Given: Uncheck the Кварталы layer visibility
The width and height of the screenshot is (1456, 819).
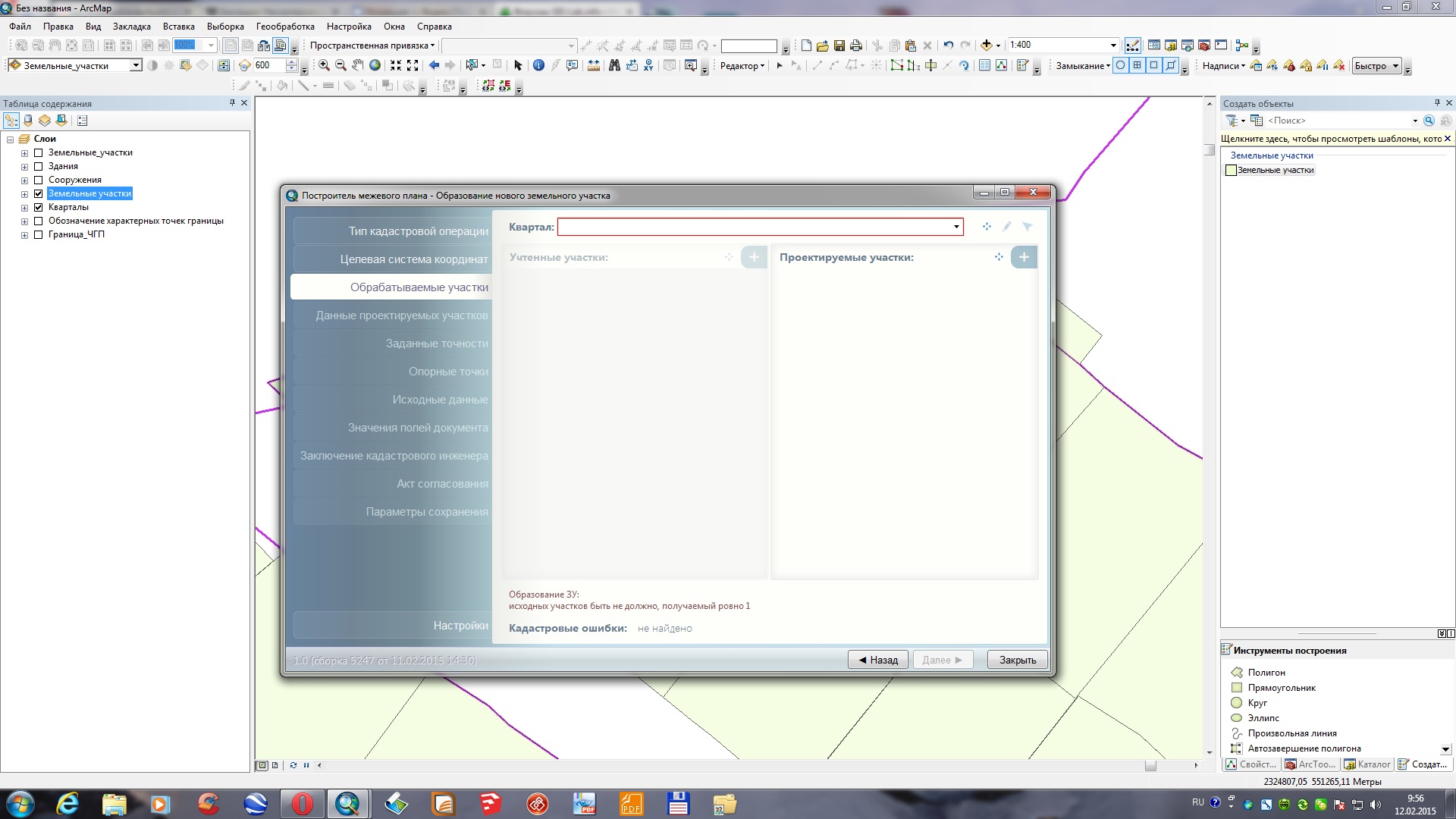Looking at the screenshot, I should click(38, 207).
